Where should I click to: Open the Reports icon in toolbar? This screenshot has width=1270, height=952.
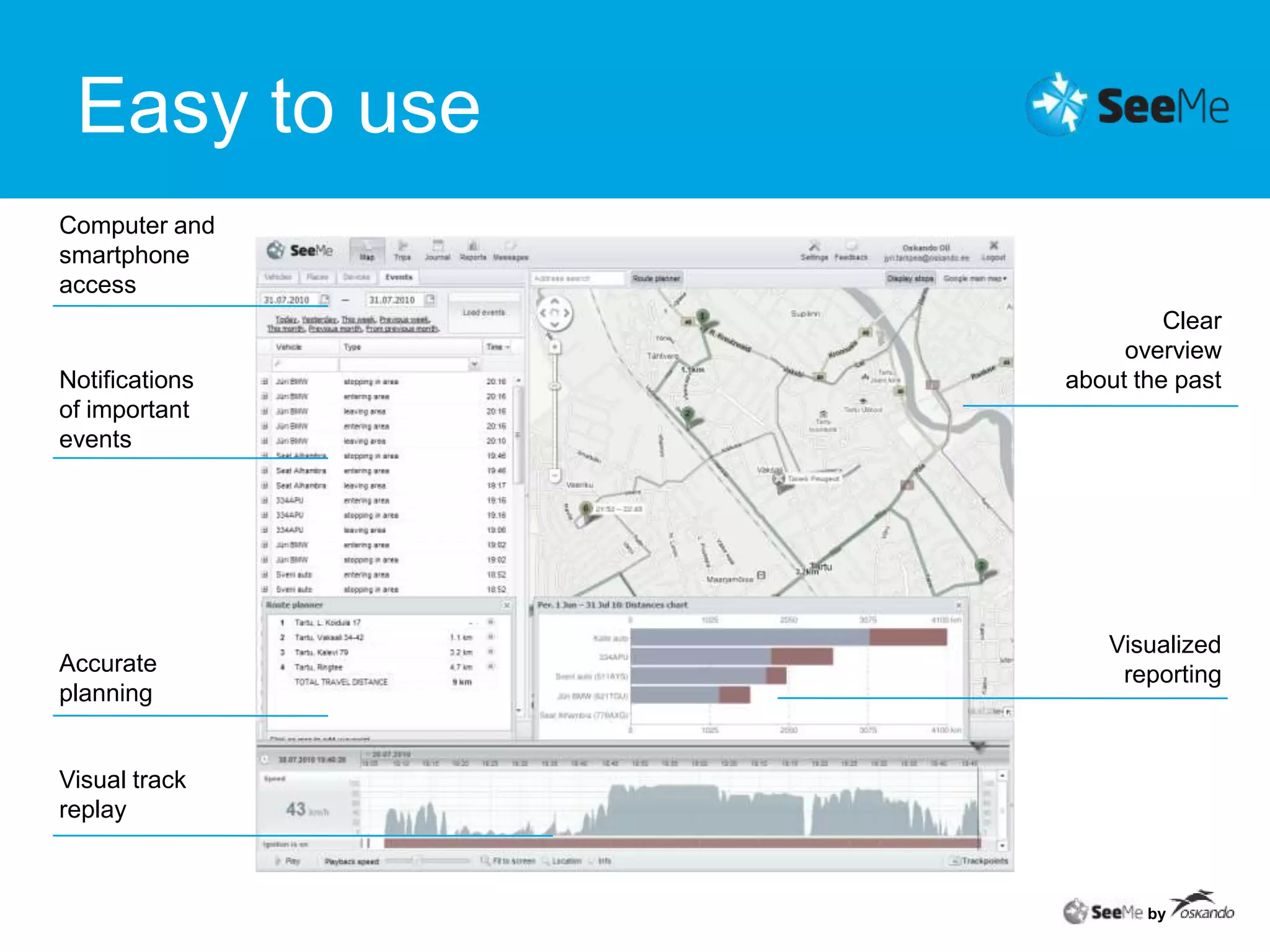pos(473,250)
